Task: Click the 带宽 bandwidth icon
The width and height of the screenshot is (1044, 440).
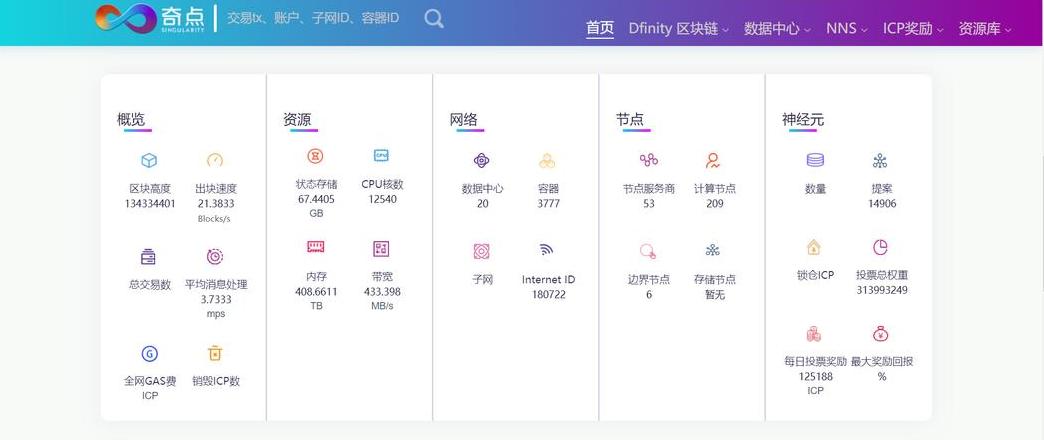Action: (x=381, y=249)
